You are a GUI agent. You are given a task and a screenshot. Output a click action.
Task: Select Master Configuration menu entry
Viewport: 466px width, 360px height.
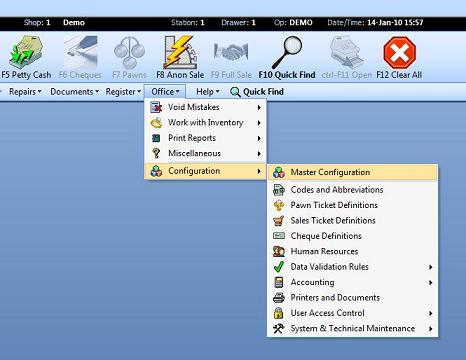tap(353, 172)
